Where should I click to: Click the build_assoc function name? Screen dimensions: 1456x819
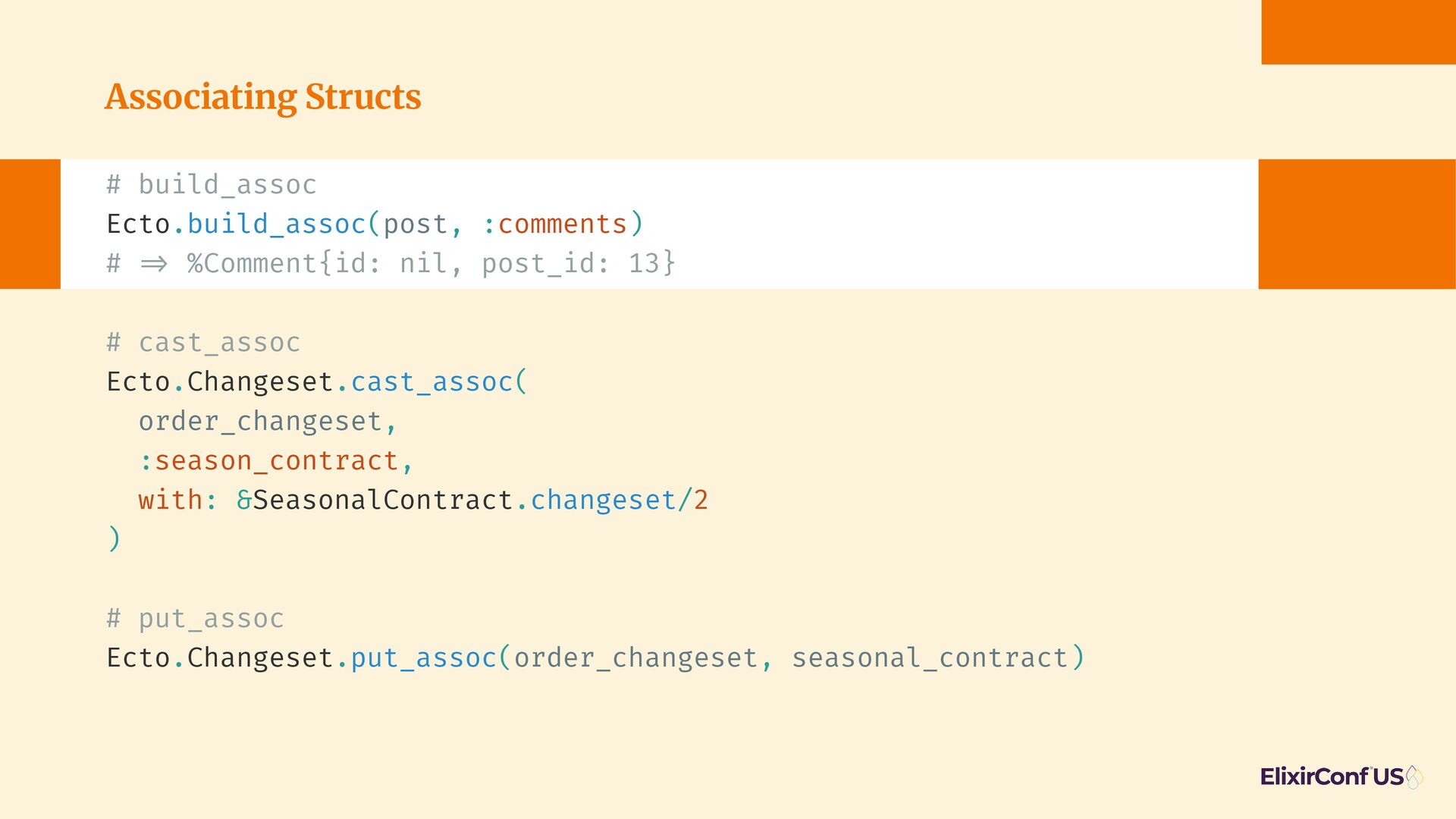277,224
